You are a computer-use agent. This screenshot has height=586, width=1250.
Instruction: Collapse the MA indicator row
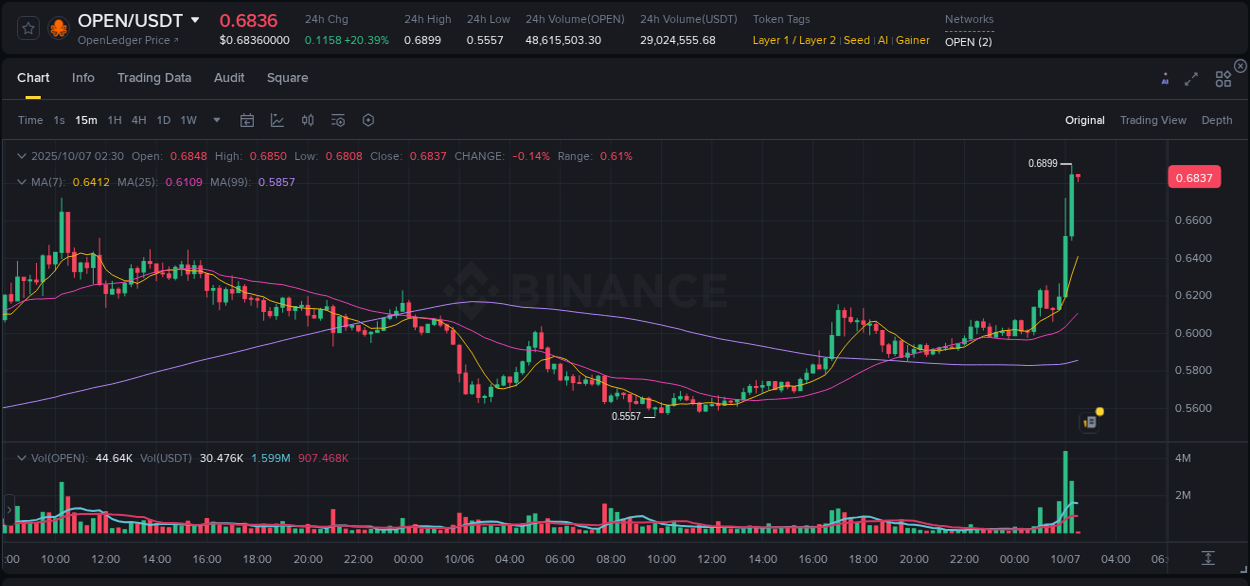click(x=22, y=182)
